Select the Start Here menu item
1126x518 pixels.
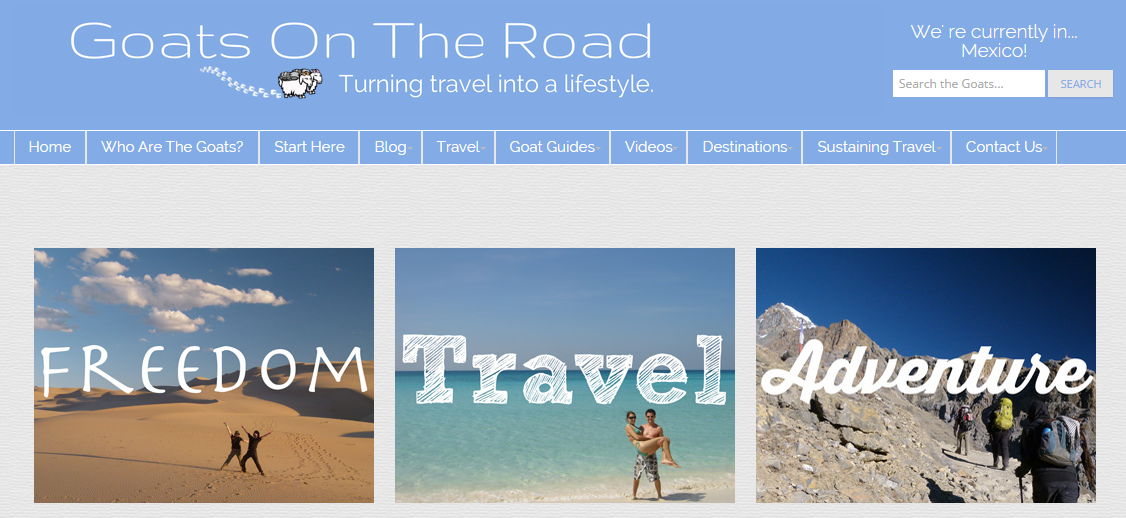pyautogui.click(x=310, y=147)
